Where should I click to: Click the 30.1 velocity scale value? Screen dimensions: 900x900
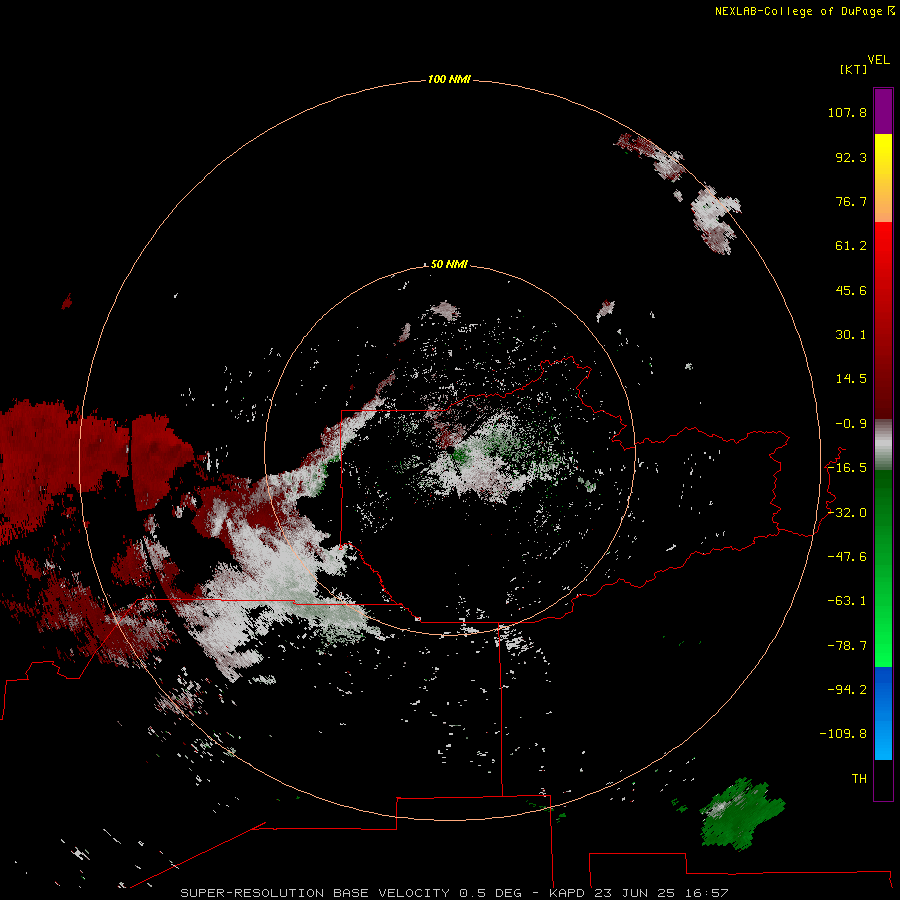tap(851, 335)
